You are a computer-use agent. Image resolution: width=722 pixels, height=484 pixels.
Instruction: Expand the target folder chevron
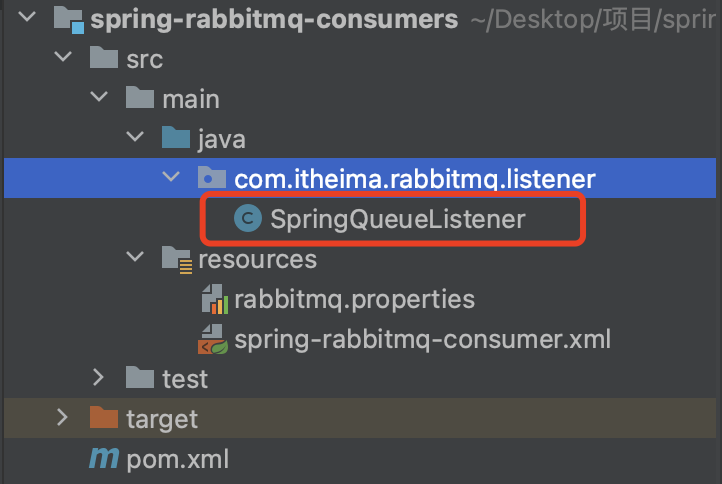pyautogui.click(x=62, y=418)
